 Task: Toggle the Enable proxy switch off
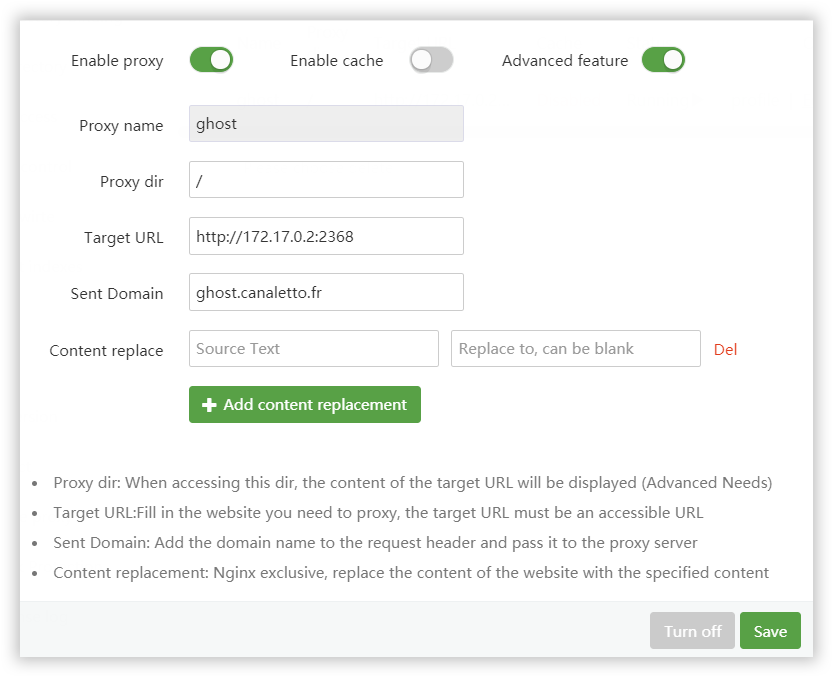[x=211, y=60]
